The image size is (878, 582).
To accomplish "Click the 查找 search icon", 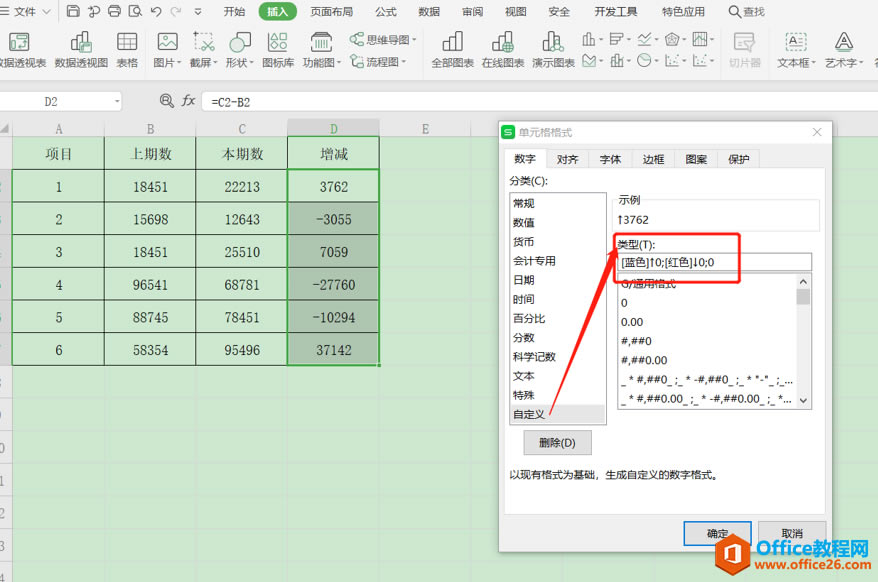I will pos(746,11).
